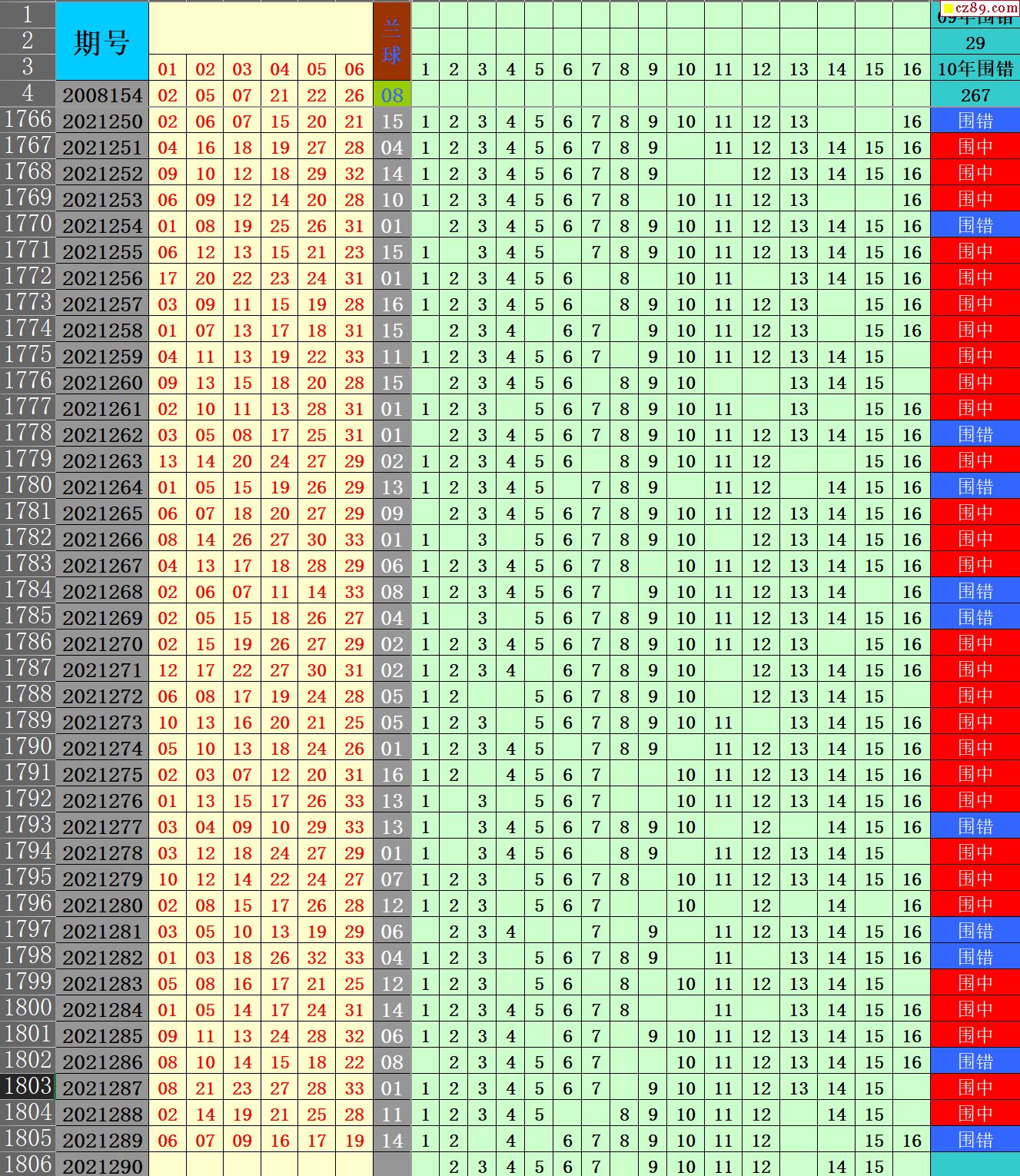Click period cell 2021287

coord(102,1088)
